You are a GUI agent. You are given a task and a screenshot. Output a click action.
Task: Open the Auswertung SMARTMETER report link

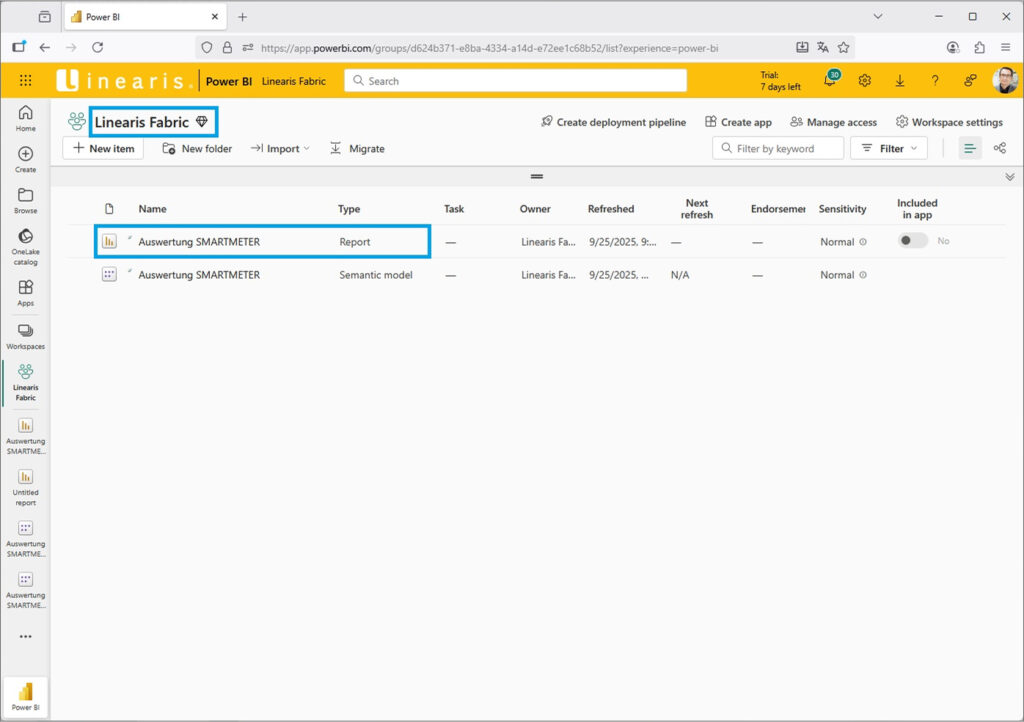click(199, 242)
